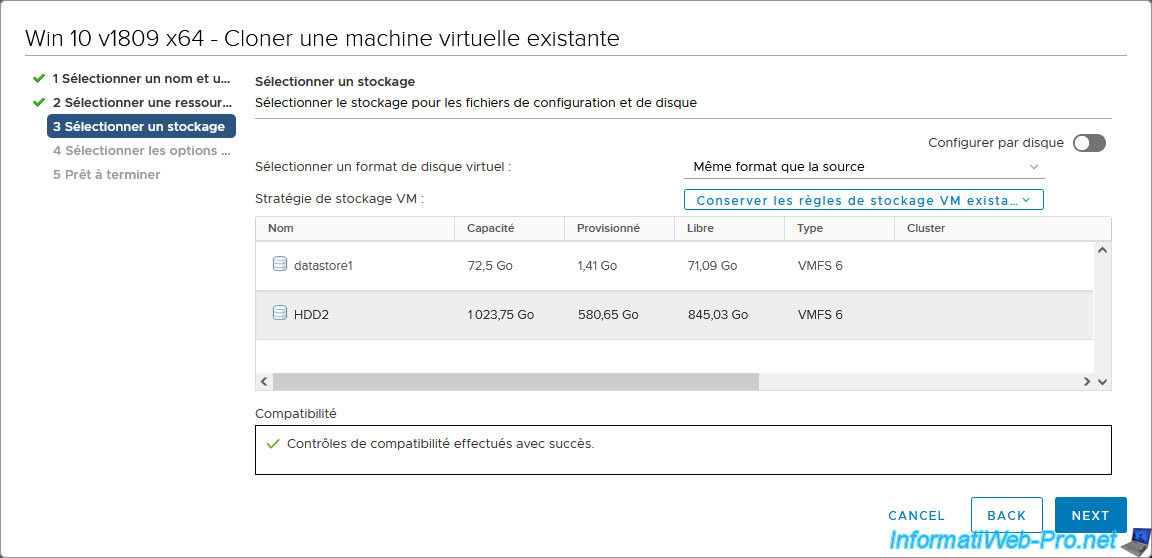Click green checkmark beside step 2

[x=39, y=102]
